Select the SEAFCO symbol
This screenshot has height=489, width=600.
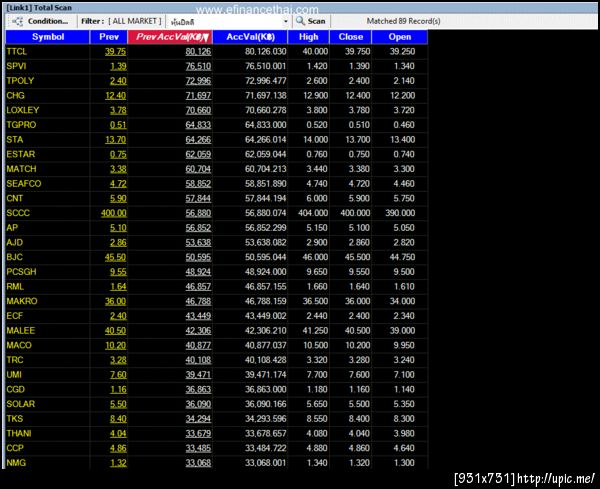(x=24, y=184)
